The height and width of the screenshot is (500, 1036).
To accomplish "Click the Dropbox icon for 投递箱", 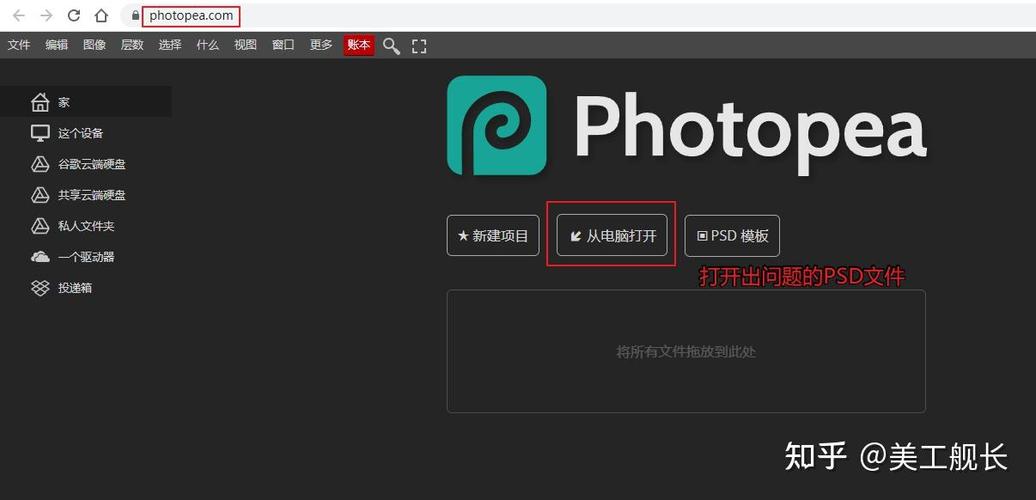I will 40,288.
